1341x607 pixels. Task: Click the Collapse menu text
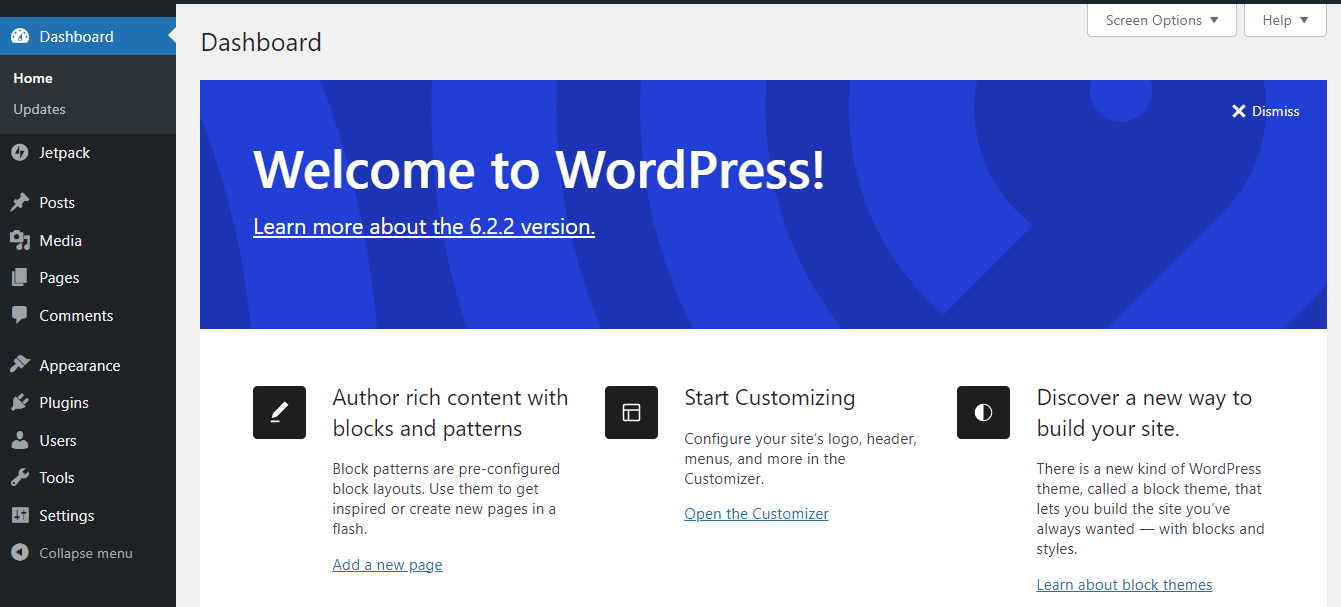tap(86, 553)
